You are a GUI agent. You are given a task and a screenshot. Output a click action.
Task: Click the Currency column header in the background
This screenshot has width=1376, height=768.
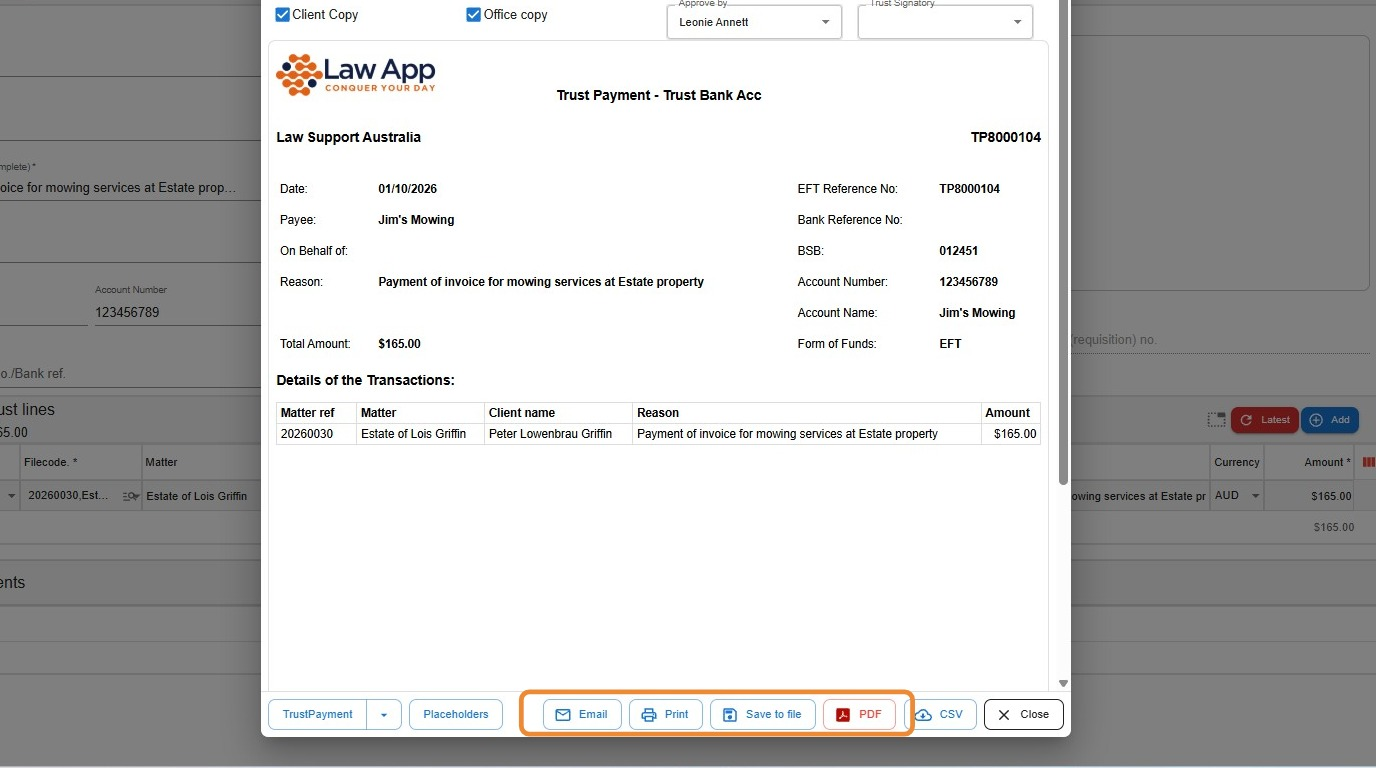pos(1237,462)
